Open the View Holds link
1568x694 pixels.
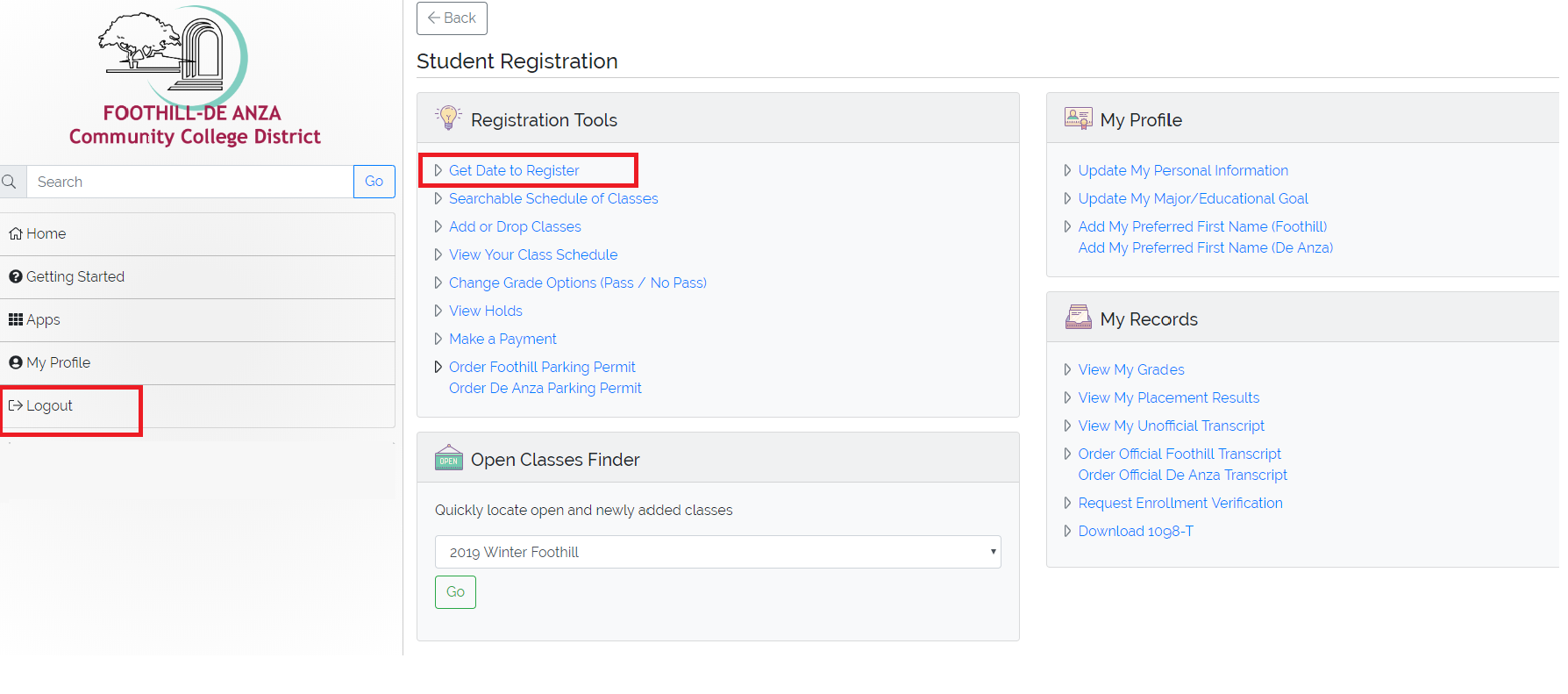coord(486,311)
